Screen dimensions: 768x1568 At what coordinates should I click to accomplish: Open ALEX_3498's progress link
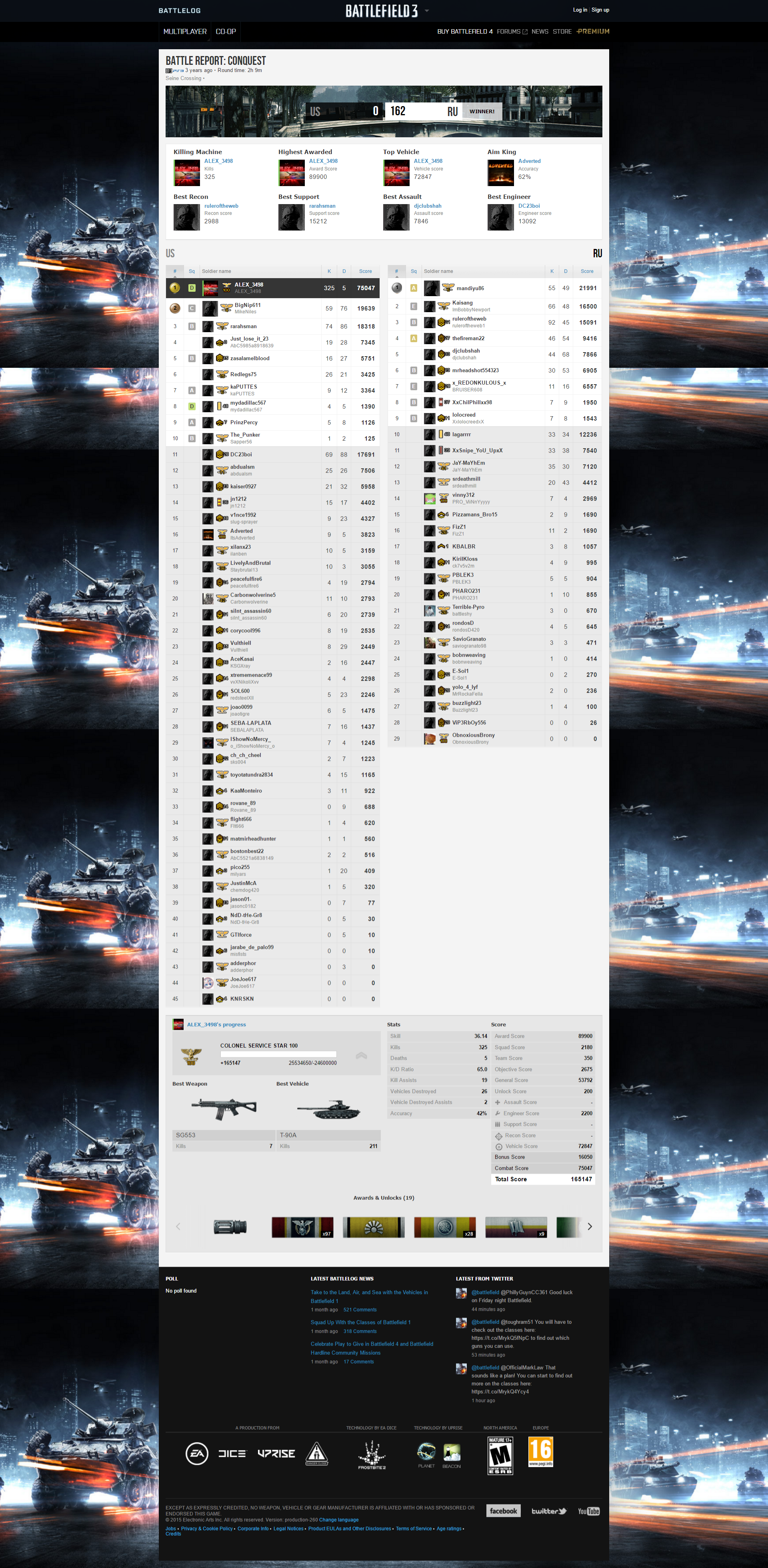pyautogui.click(x=216, y=1025)
